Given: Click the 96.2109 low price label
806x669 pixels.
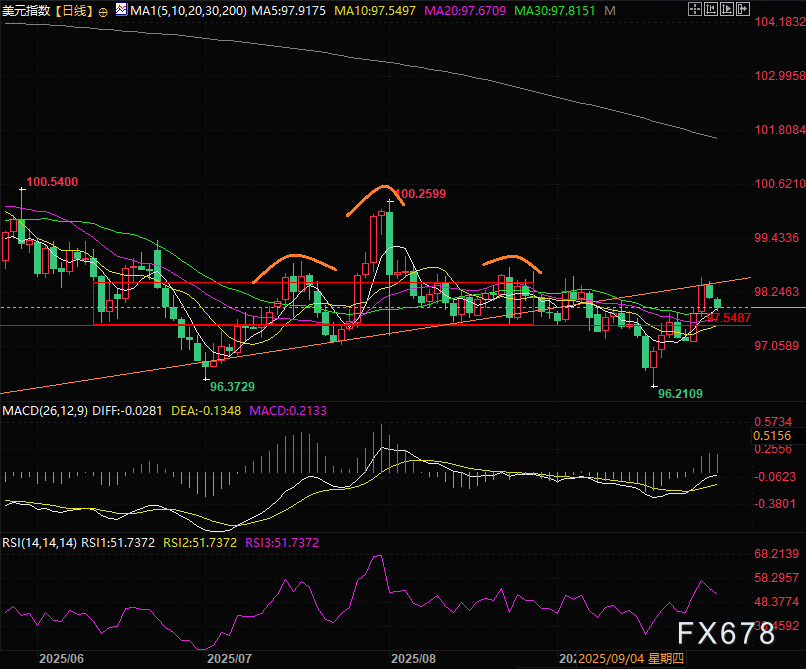Looking at the screenshot, I should tap(680, 395).
